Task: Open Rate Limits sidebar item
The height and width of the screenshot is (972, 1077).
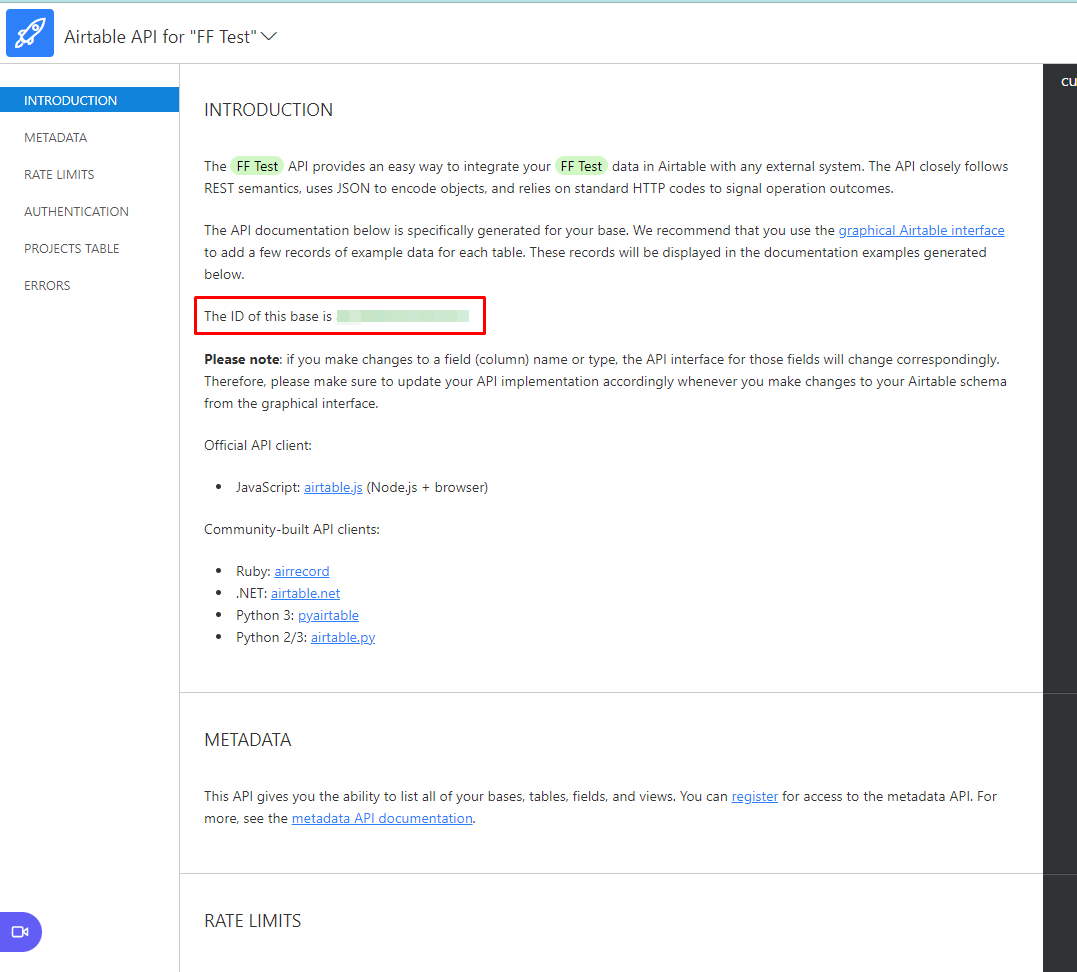Action: [59, 174]
